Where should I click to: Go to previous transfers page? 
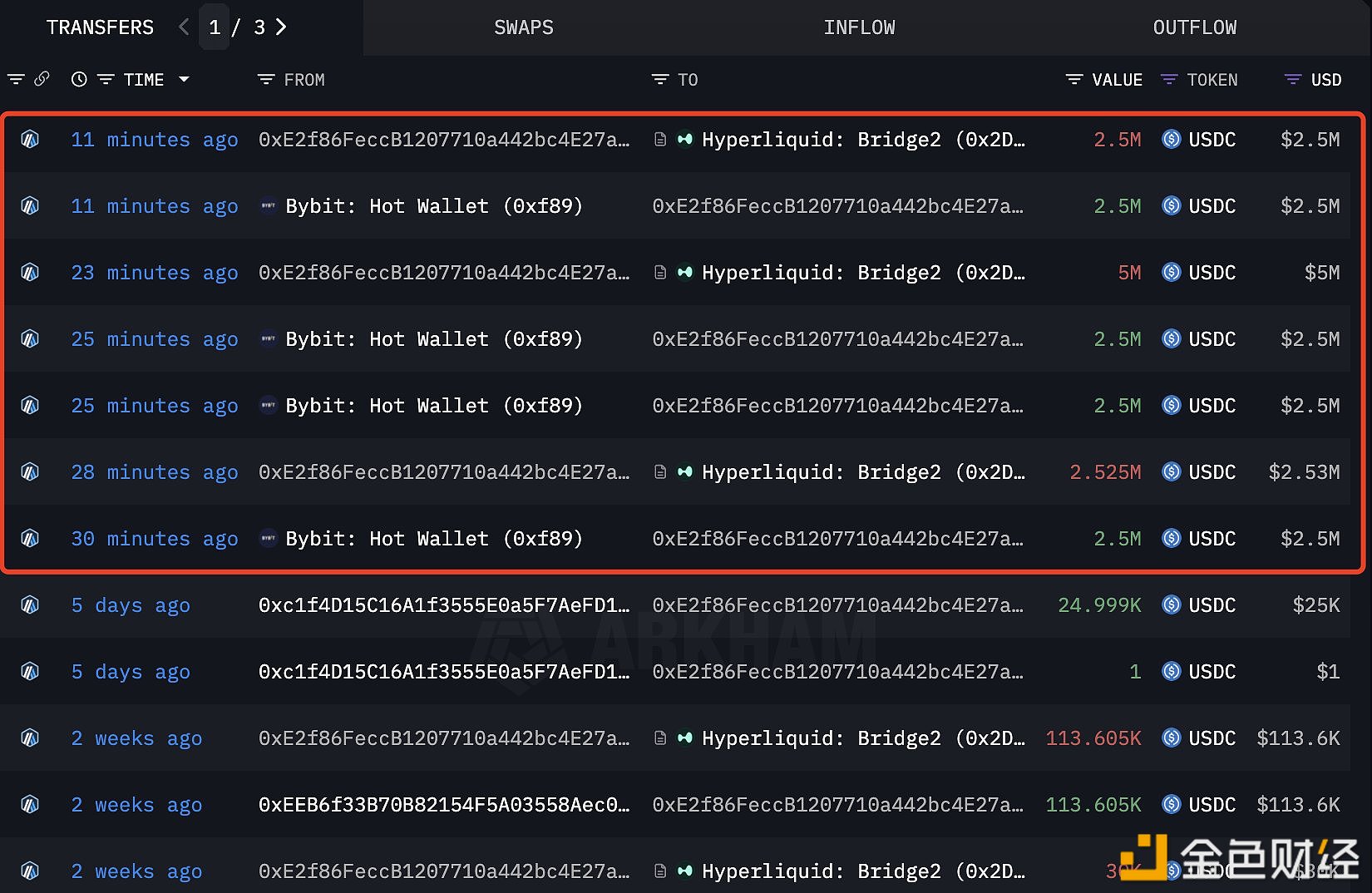coord(184,27)
